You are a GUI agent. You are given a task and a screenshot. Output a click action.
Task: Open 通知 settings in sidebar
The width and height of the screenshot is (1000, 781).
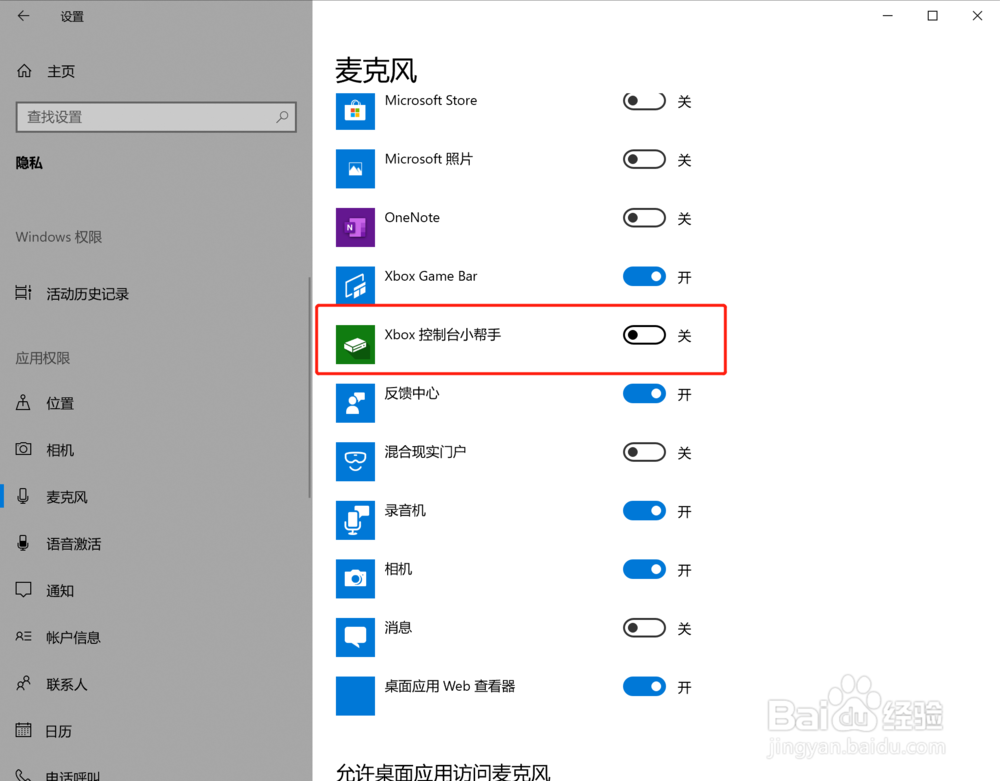pos(58,590)
